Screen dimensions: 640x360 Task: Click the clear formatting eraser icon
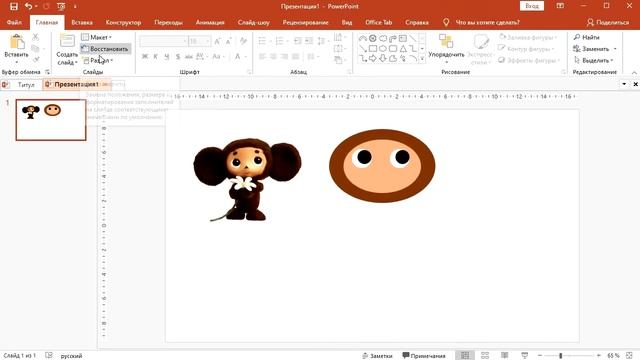pos(243,41)
